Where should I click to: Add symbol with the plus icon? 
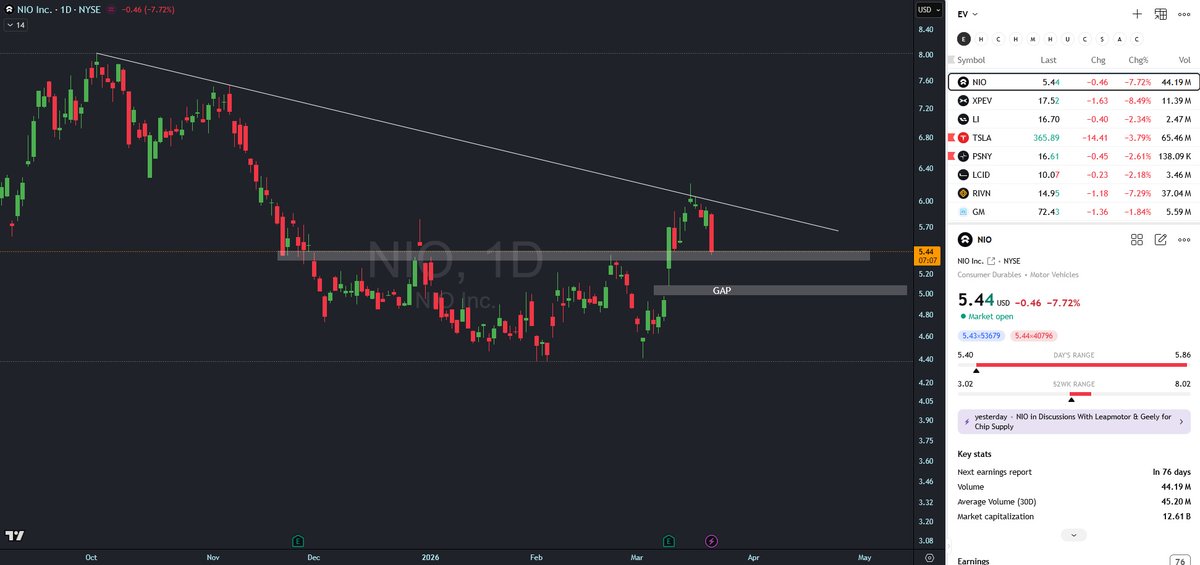[1137, 14]
